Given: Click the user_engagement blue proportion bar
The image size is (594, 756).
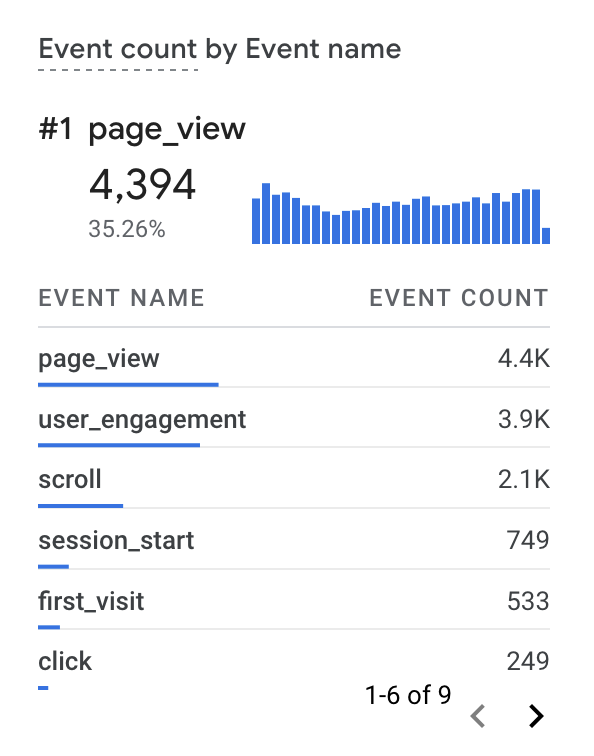Looking at the screenshot, I should tap(119, 445).
